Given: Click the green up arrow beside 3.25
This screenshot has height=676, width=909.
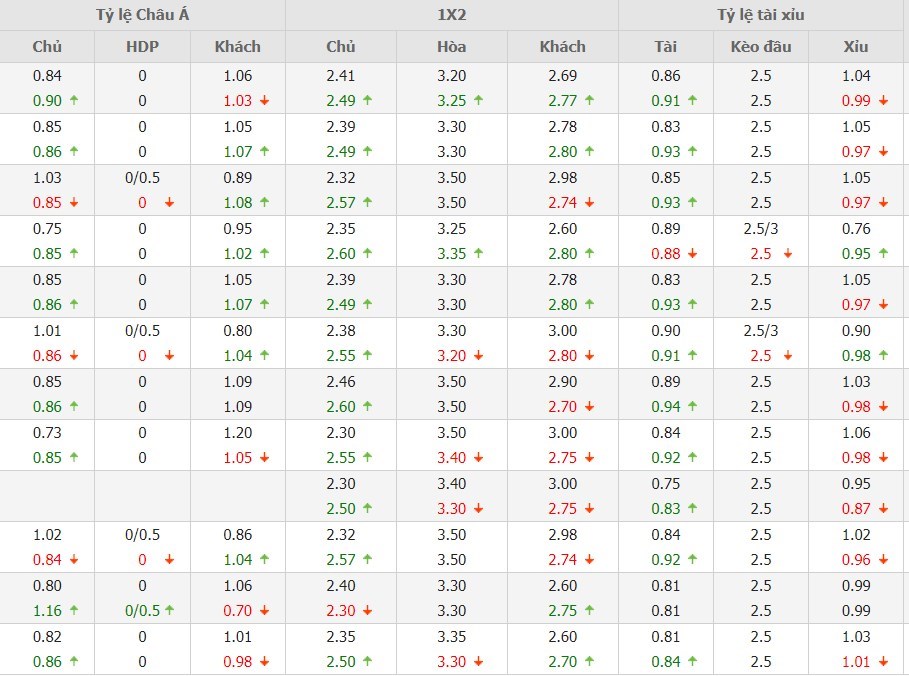Looking at the screenshot, I should [478, 100].
